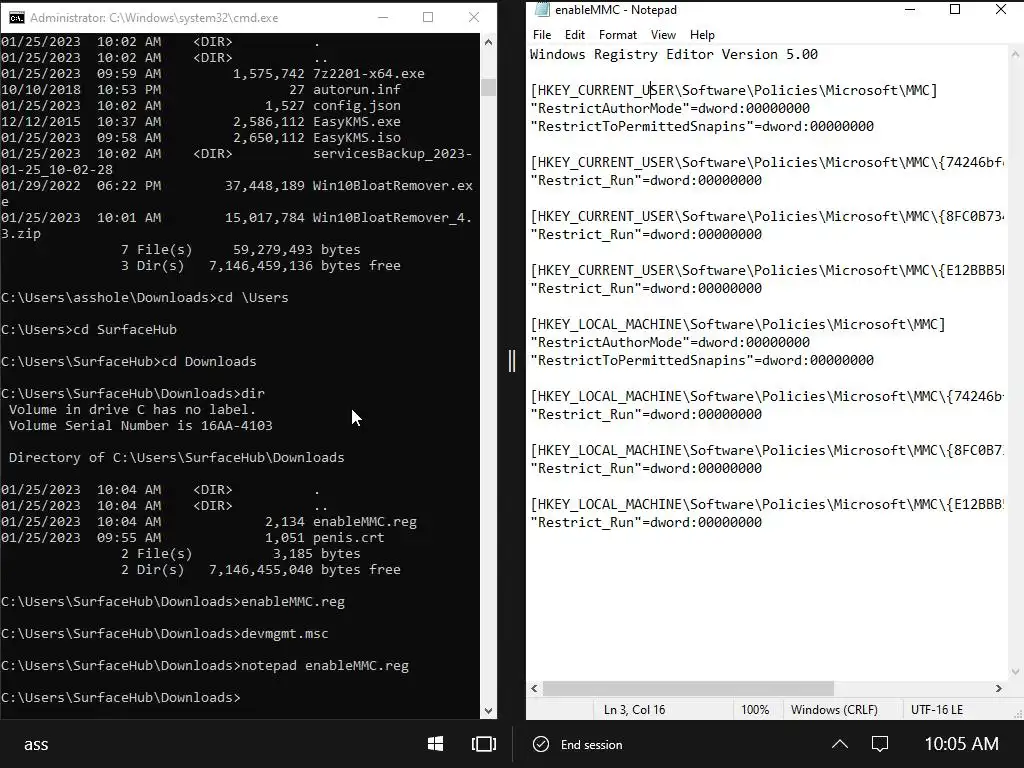Click the HKEY_CURRENT_USER {8FC0B73 key line
Viewport: 1024px width, 768px height.
(767, 217)
